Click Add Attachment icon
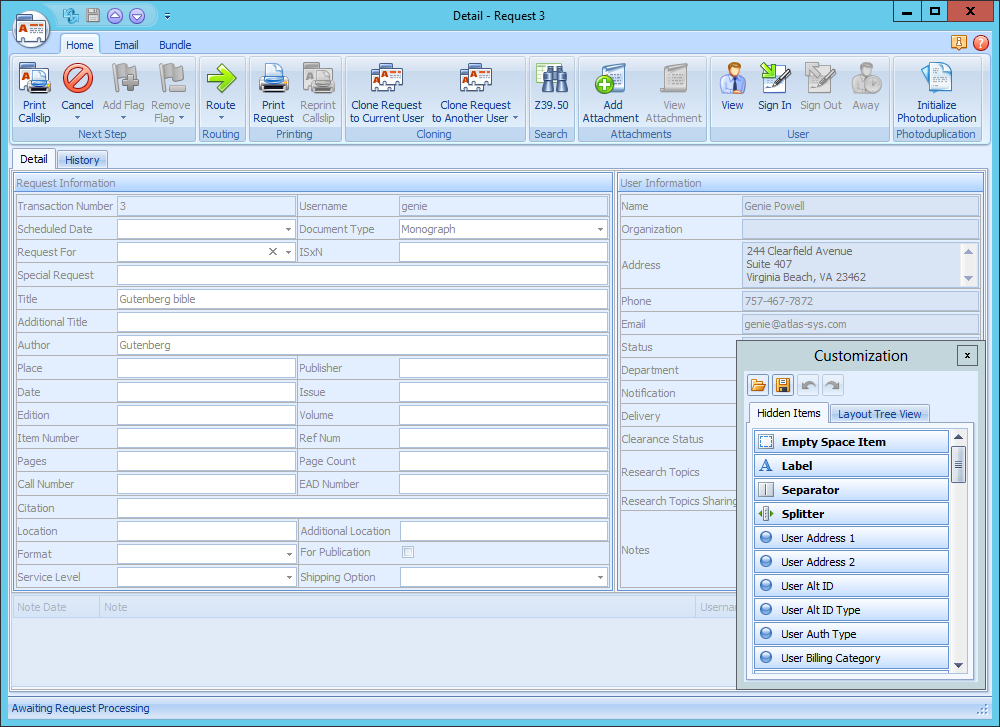Image resolution: width=1000 pixels, height=727 pixels. [612, 80]
